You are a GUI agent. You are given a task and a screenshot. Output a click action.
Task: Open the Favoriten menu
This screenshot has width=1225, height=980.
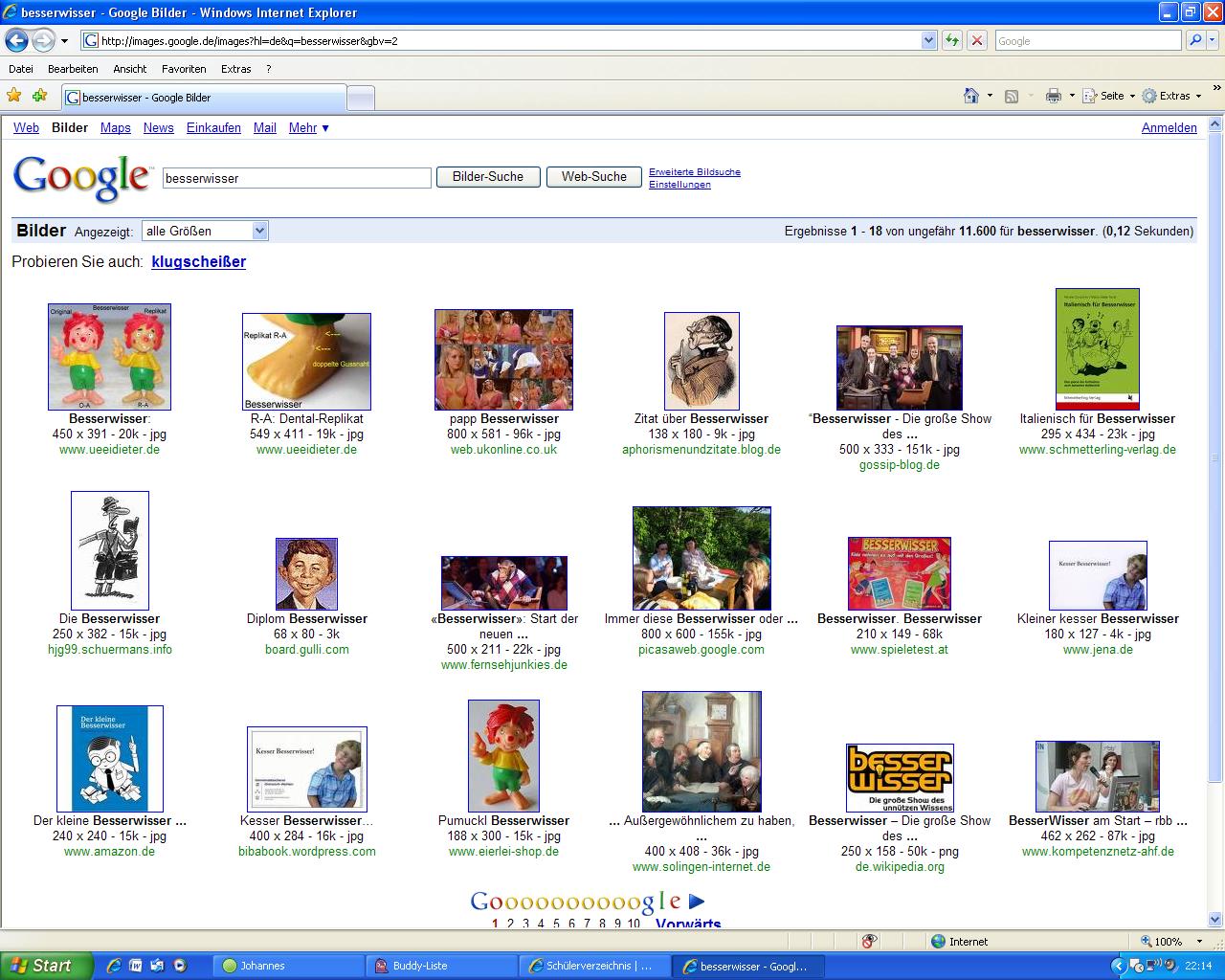184,69
